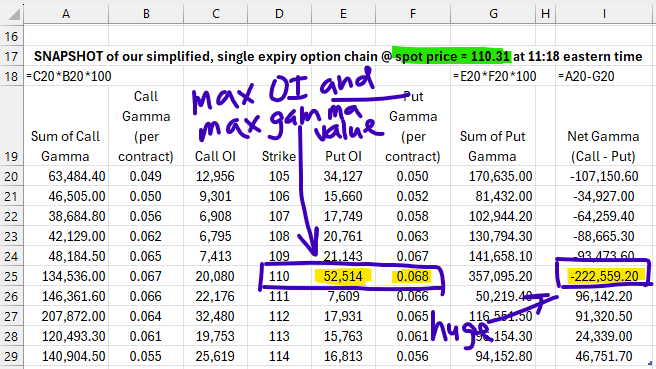Select cell with 46,505.00
This screenshot has height=369, width=656.
coord(66,196)
